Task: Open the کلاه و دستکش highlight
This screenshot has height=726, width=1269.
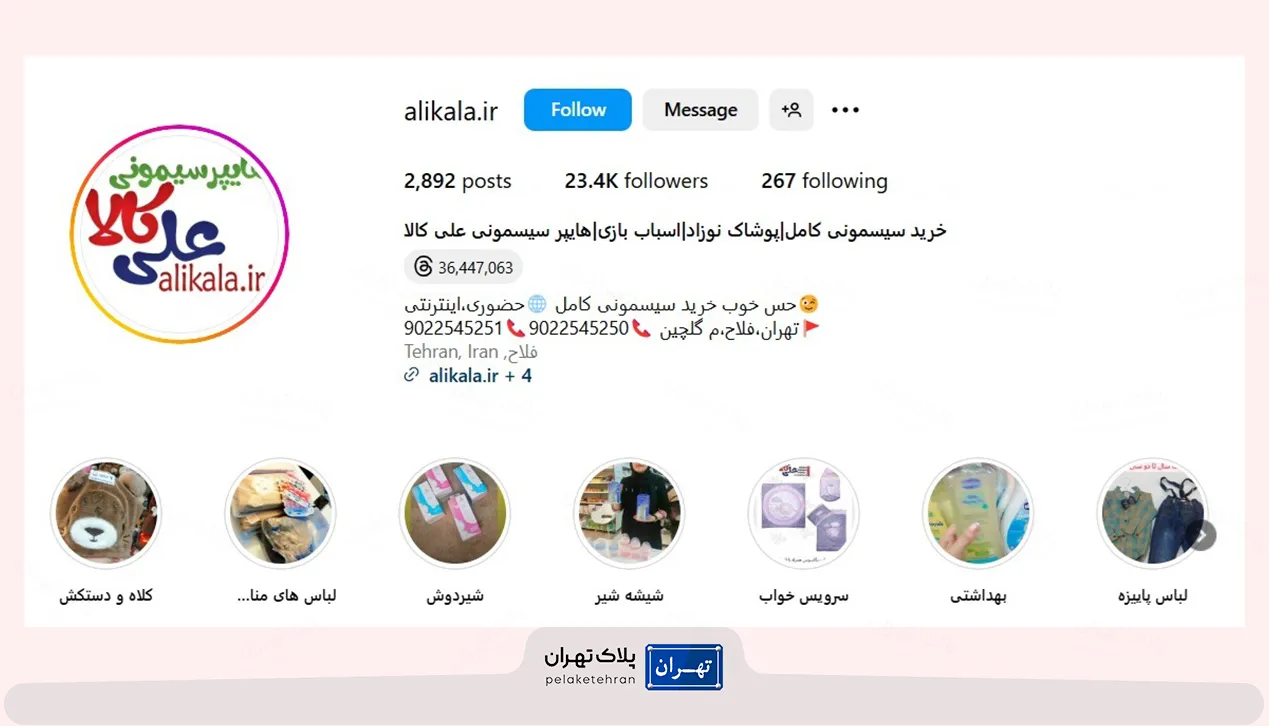Action: click(106, 514)
